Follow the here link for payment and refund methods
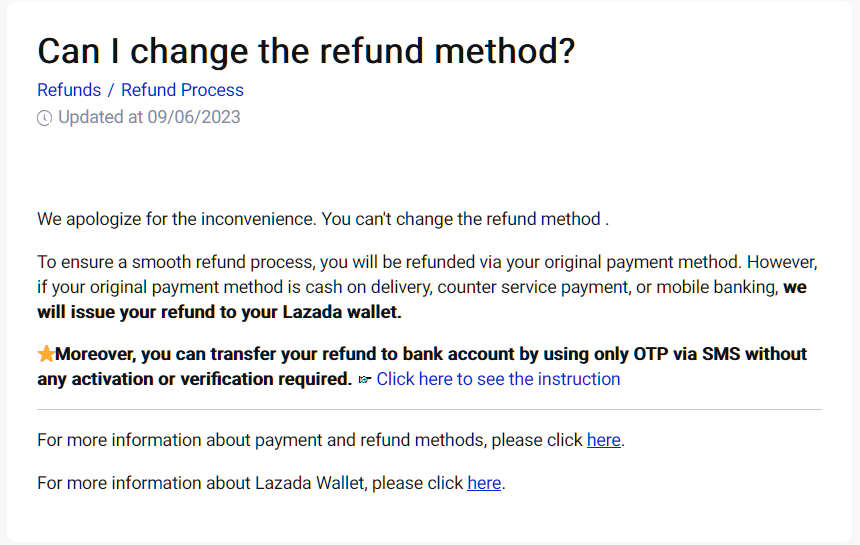The width and height of the screenshot is (860, 545). (604, 440)
